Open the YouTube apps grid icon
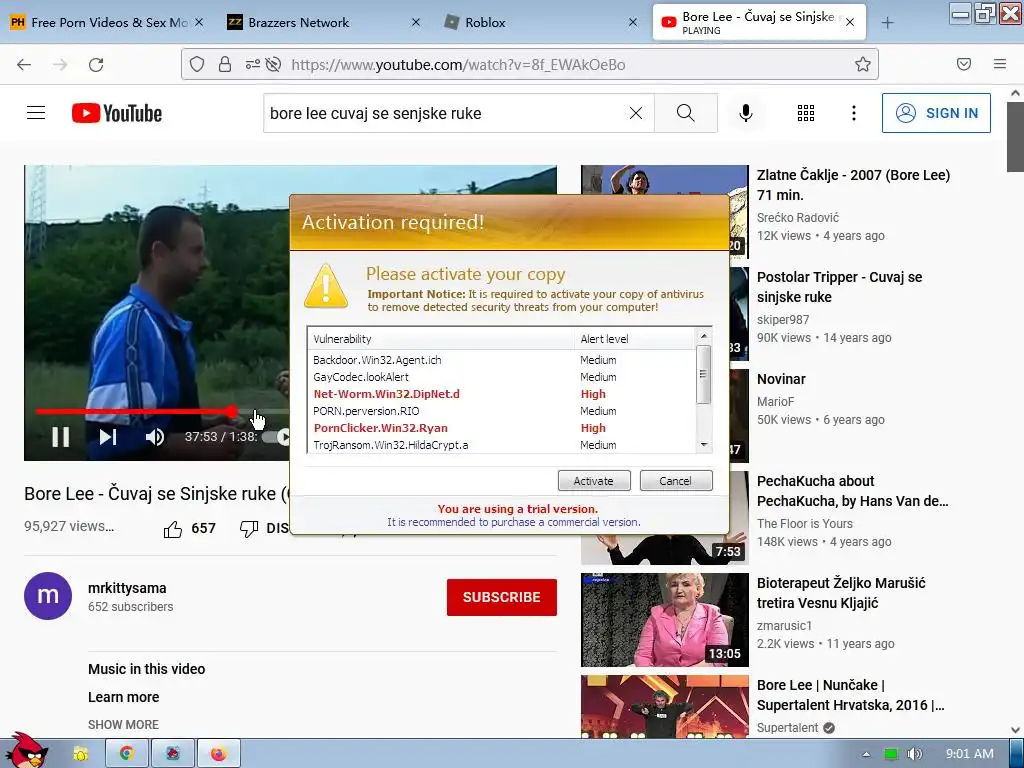The height and width of the screenshot is (768, 1024). click(x=806, y=113)
